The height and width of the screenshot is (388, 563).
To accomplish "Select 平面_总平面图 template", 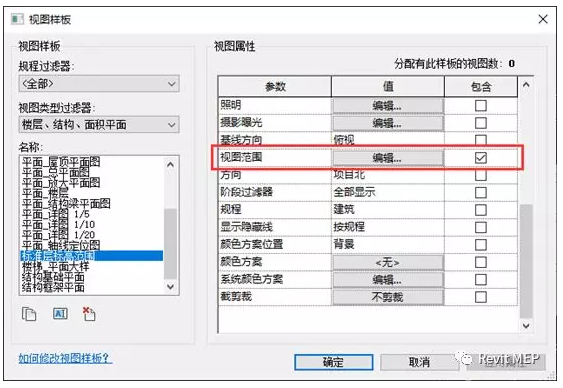I will pos(56,172).
